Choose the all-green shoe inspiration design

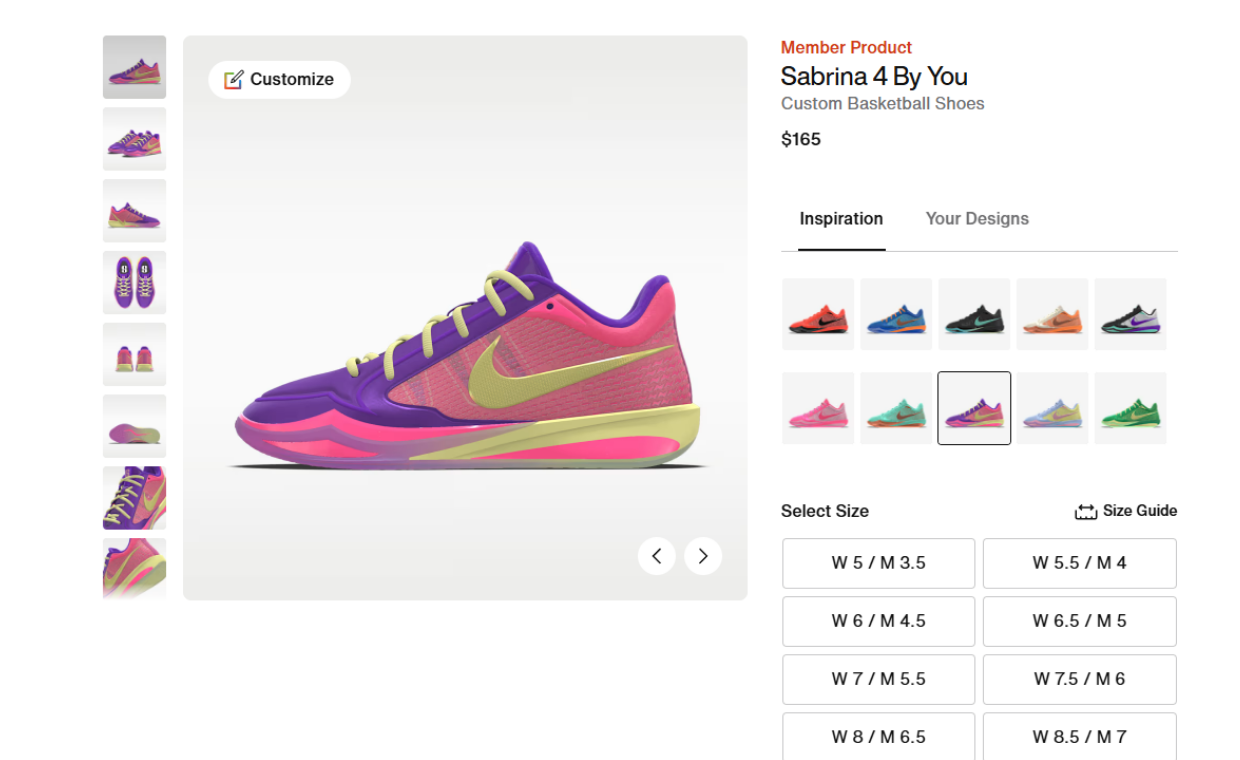tap(1130, 408)
